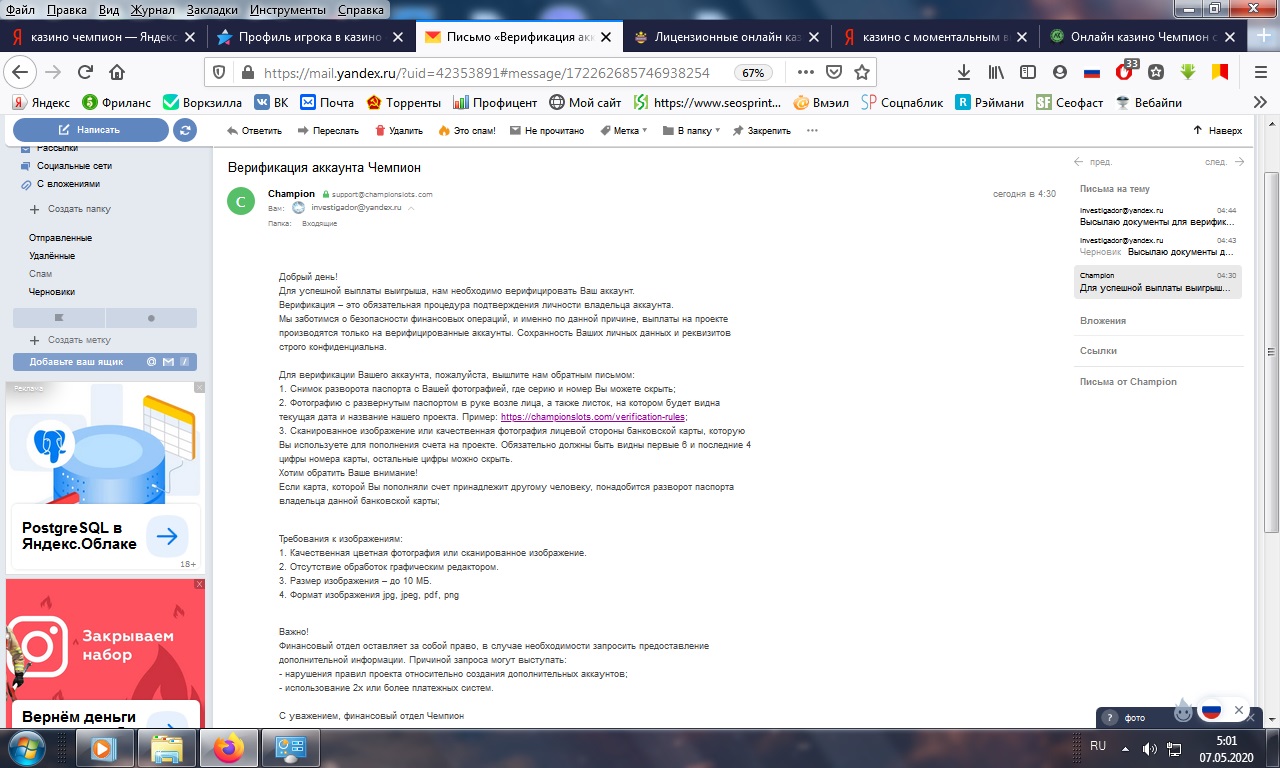1280x768 pixels.
Task: Close the PostgreSQL ad with its X
Action: pos(198,387)
